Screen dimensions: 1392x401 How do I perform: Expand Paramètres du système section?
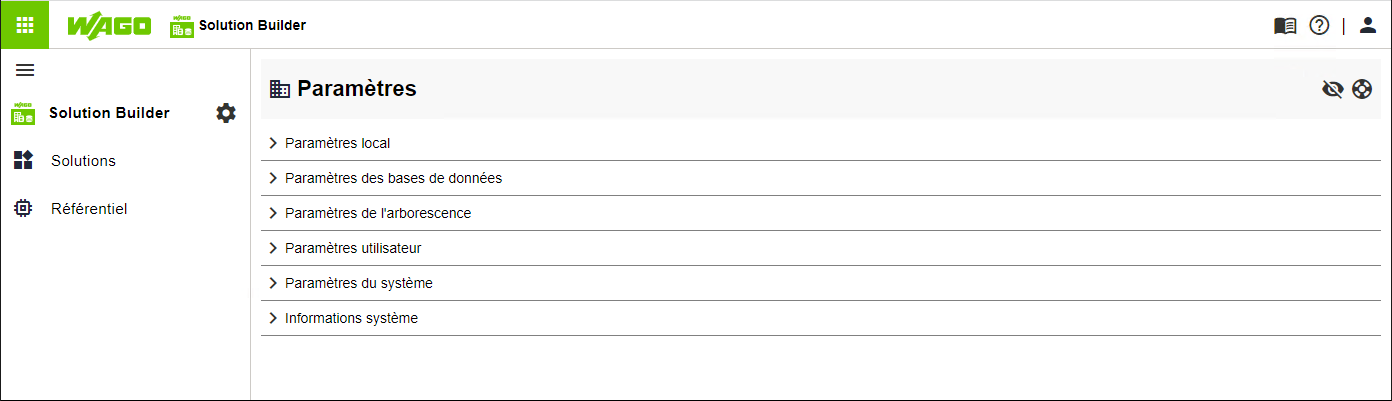click(x=820, y=283)
